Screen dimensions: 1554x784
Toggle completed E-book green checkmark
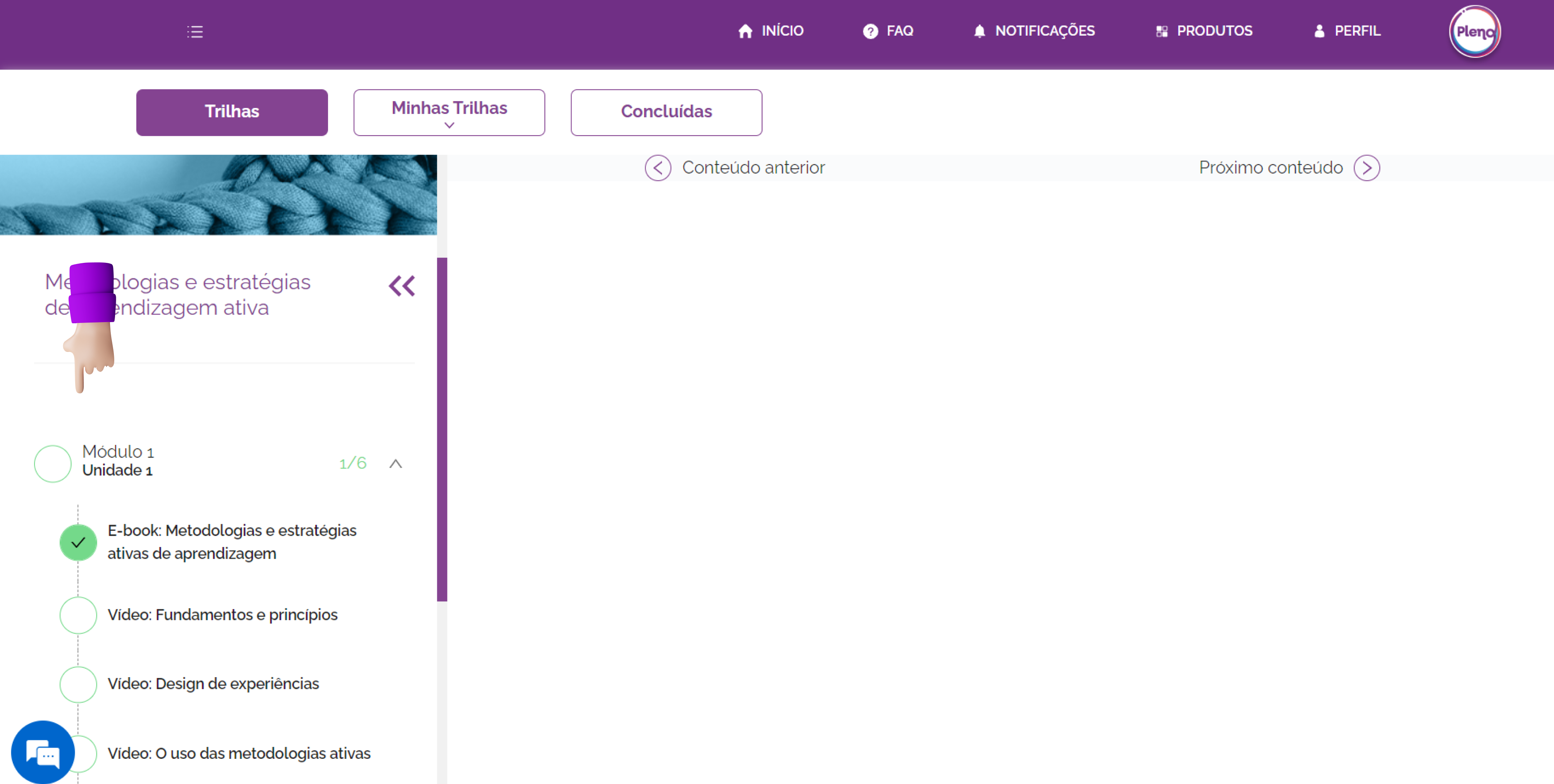coord(78,542)
